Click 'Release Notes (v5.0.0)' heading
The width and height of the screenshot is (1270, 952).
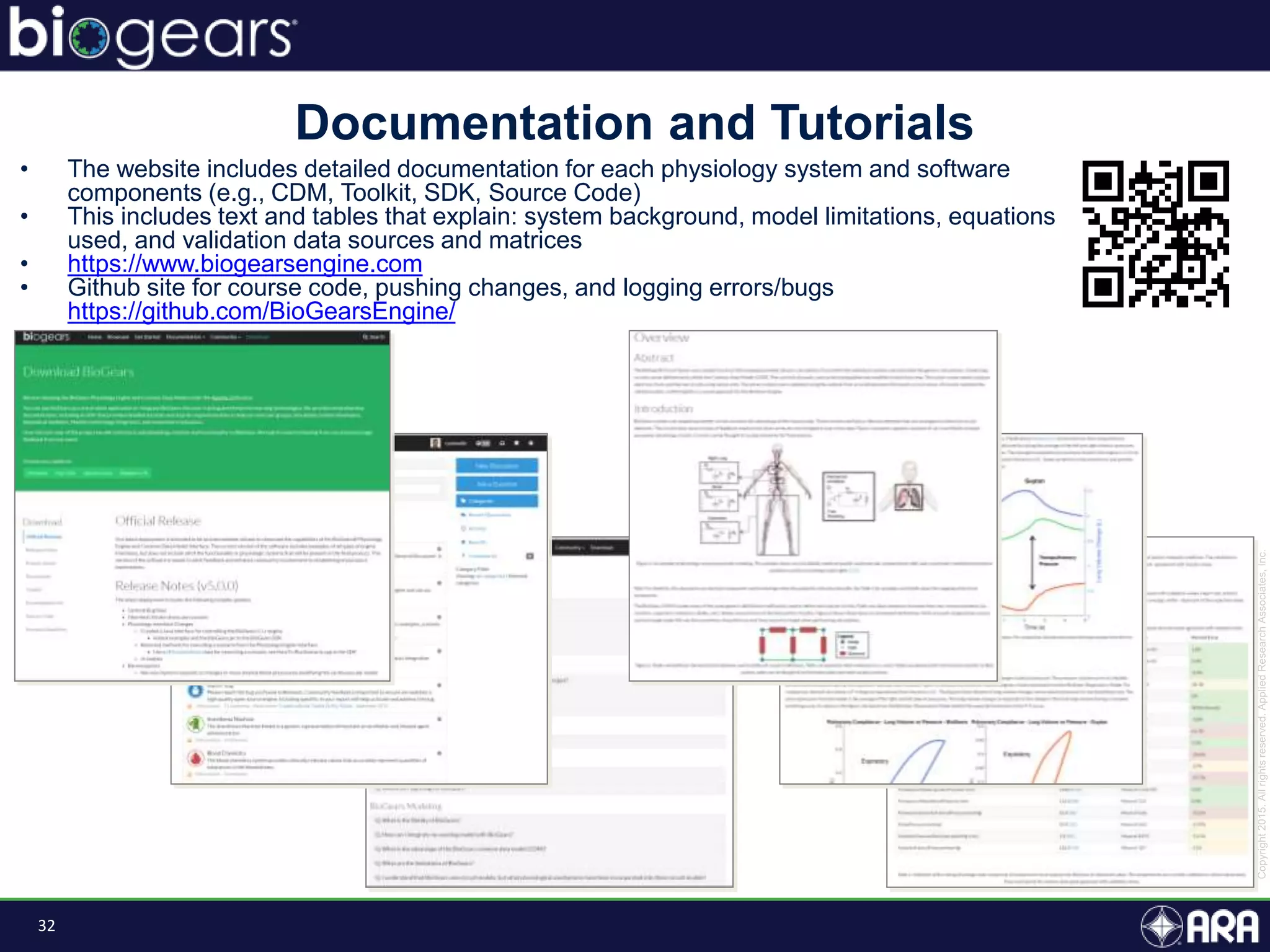(x=177, y=586)
